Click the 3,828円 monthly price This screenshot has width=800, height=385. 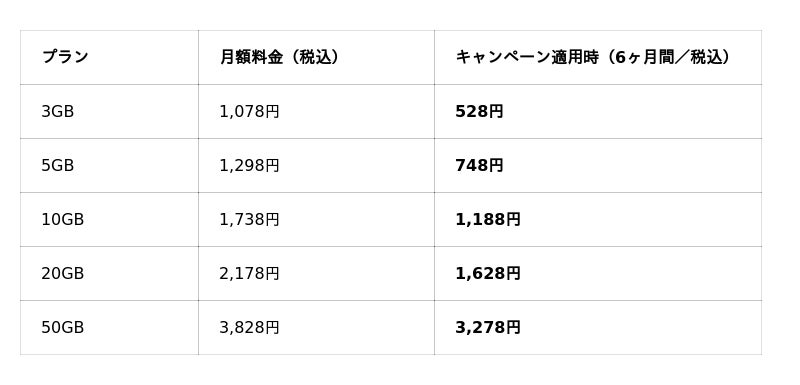click(x=249, y=327)
